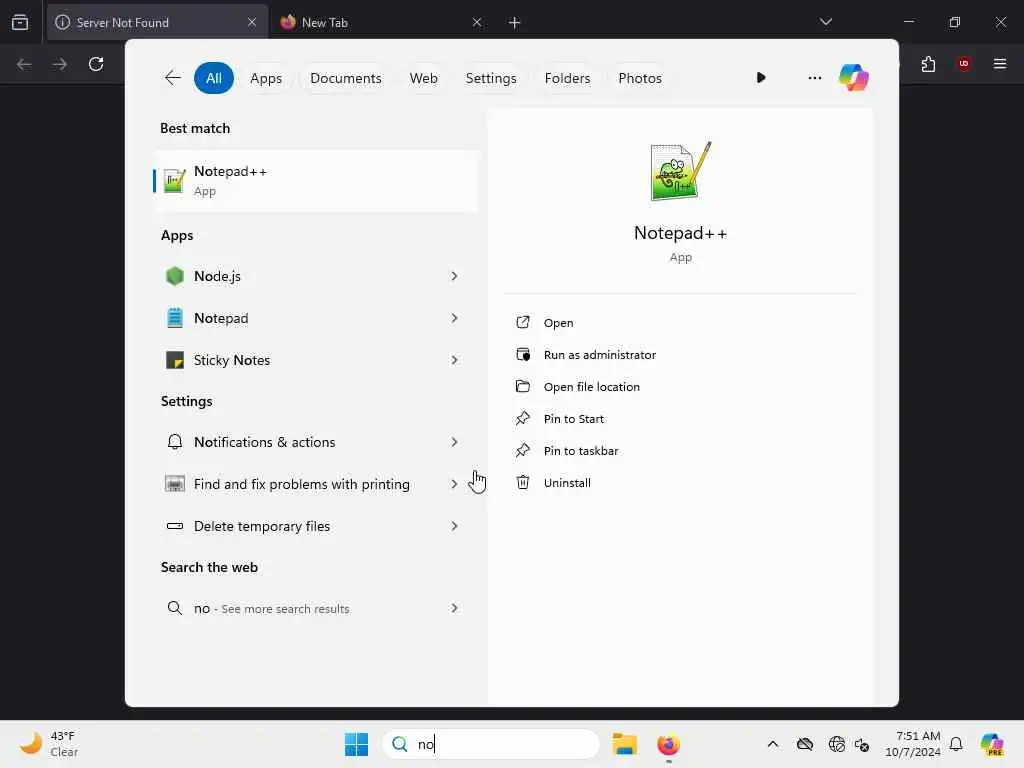1024x768 pixels.
Task: Switch to the Server Not Found tab
Action: [157, 22]
